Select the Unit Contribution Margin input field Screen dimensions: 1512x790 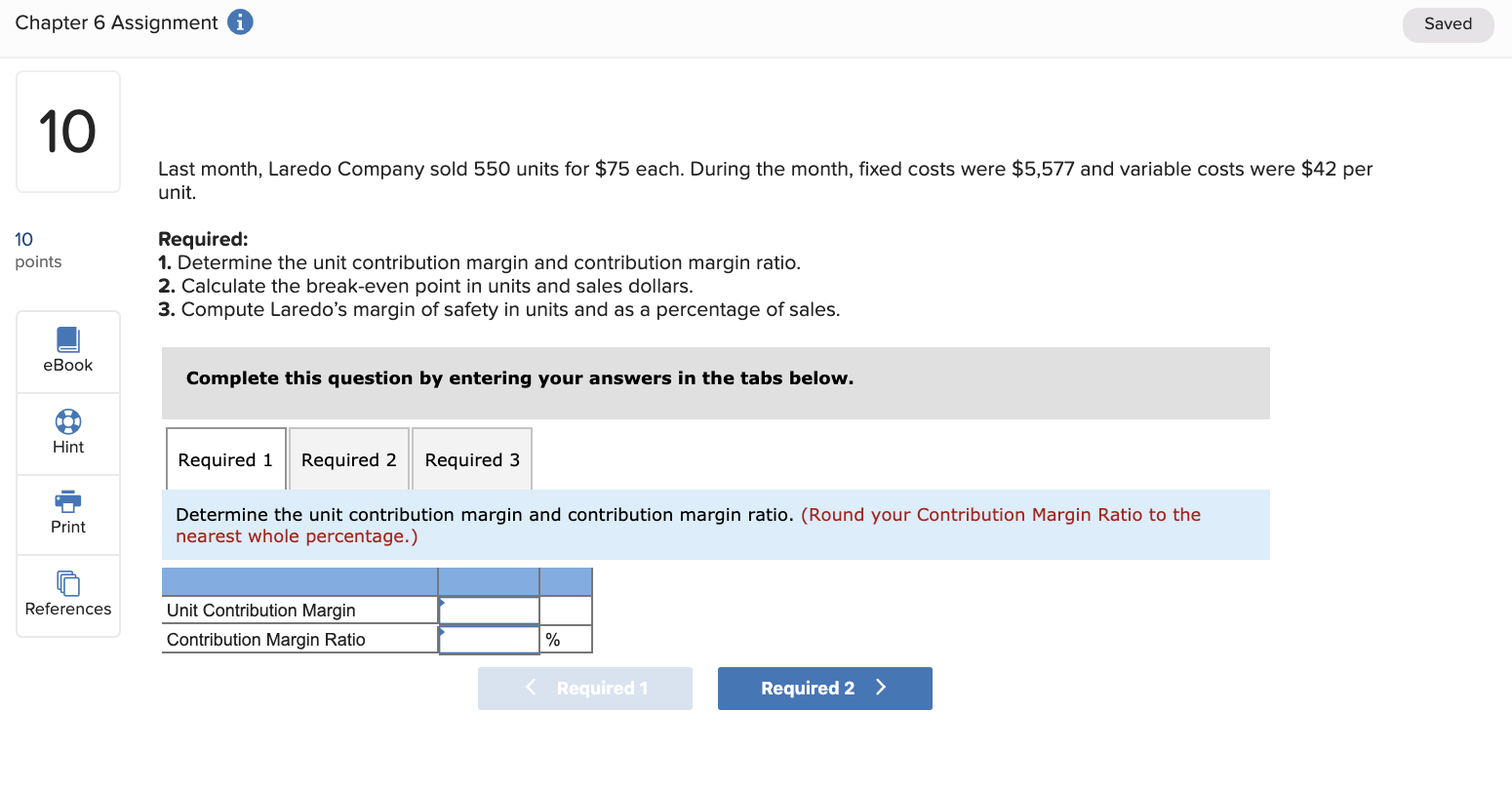click(x=488, y=610)
